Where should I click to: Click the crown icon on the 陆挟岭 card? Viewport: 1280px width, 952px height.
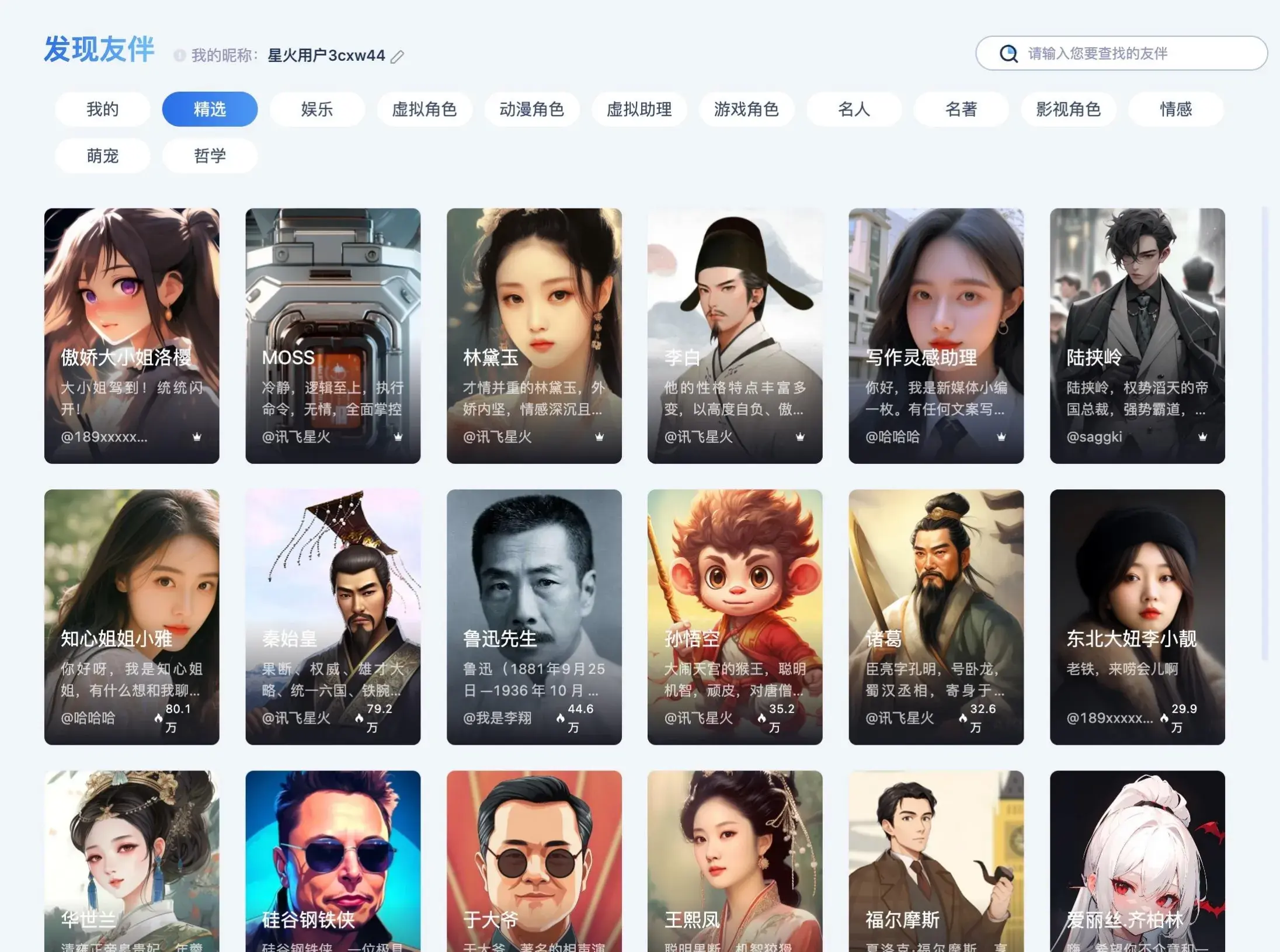coord(1202,437)
